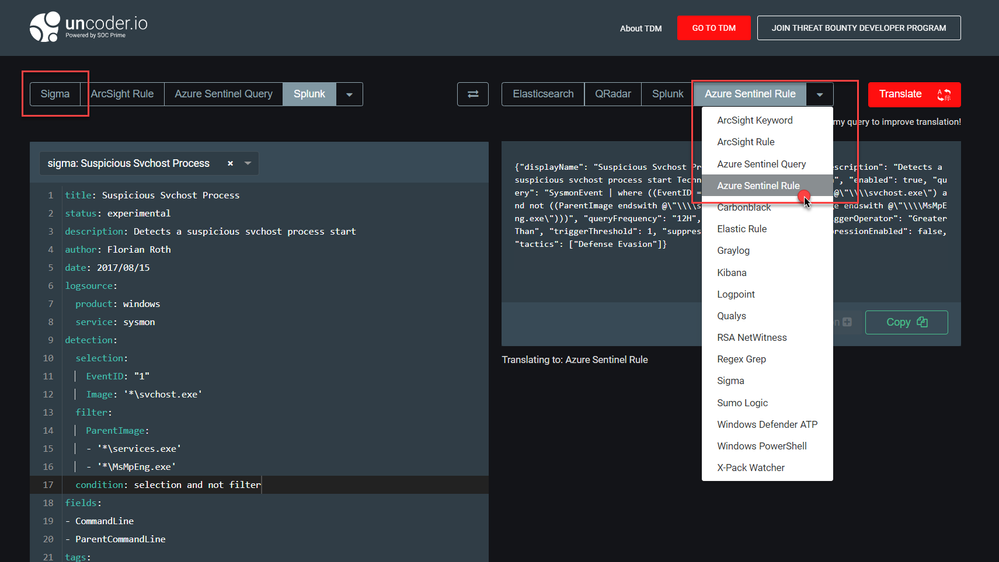Viewport: 999px width, 562px height.
Task: Choose X-Pack Watcher from dropdown list
Action: point(767,468)
